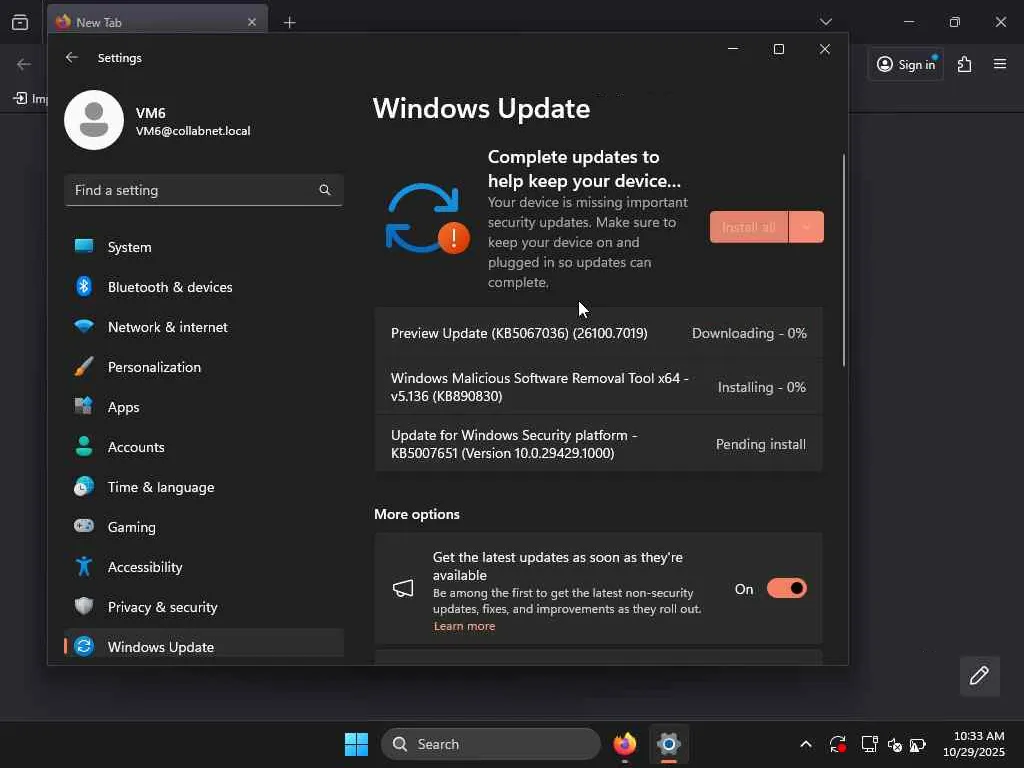
Task: Click the megaphone icon beside latest updates
Action: click(x=403, y=588)
